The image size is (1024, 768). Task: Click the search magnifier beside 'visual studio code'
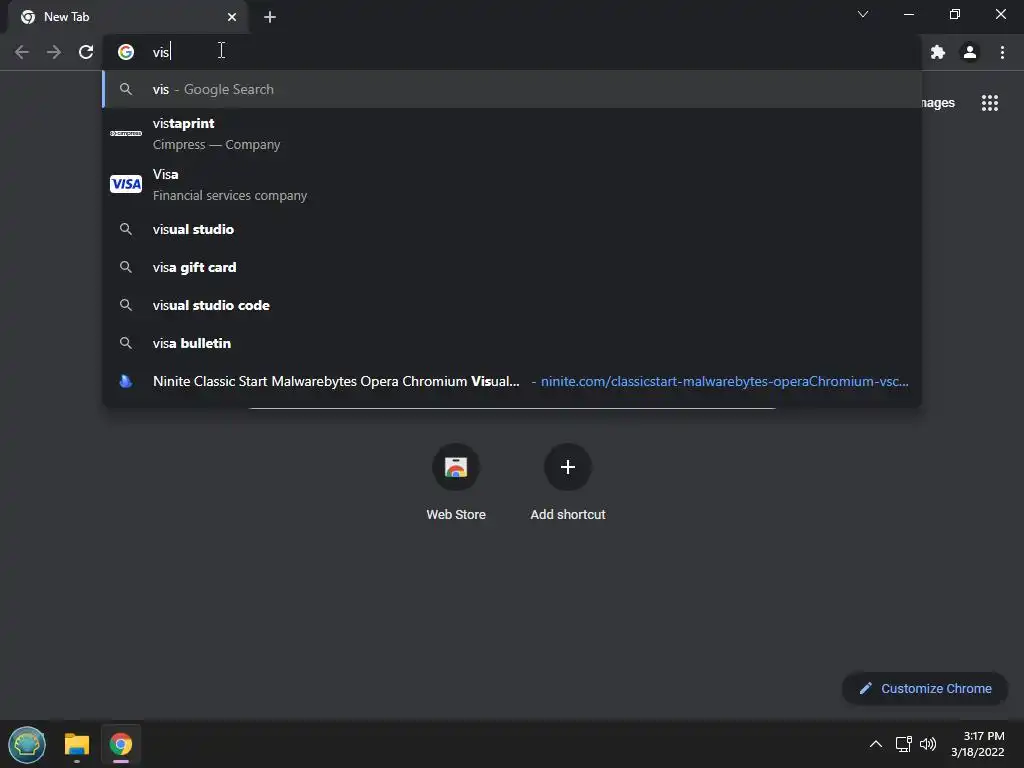(x=126, y=305)
